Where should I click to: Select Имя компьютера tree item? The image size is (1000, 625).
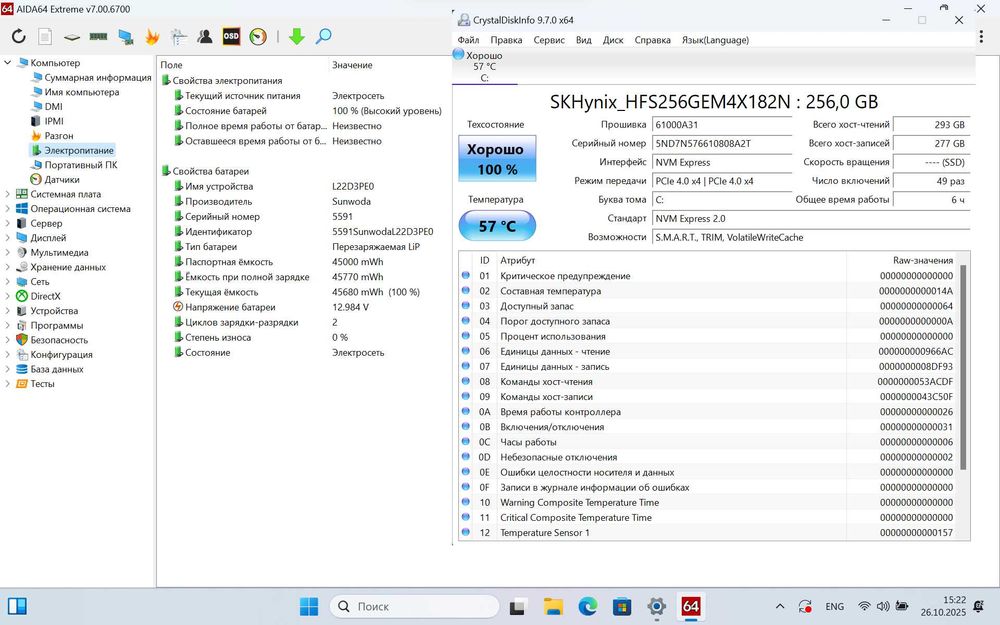pos(82,92)
